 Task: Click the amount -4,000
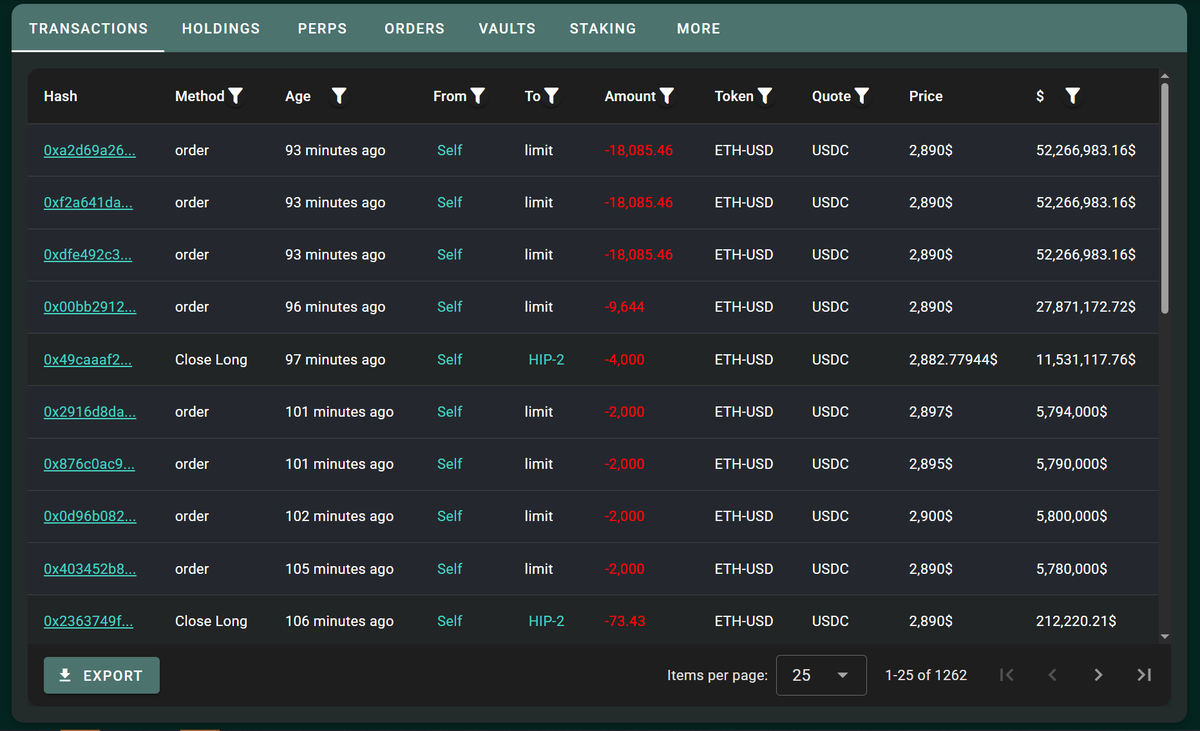point(625,360)
